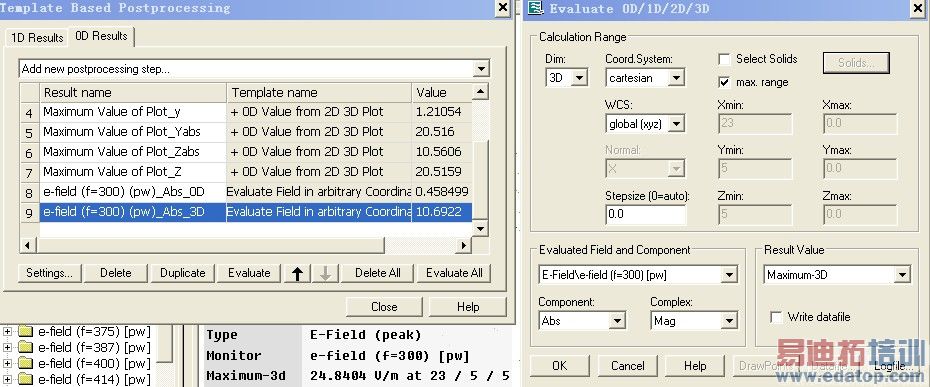This screenshot has width=930, height=387.
Task: Click the value cell 10.6922
Action: click(442, 212)
